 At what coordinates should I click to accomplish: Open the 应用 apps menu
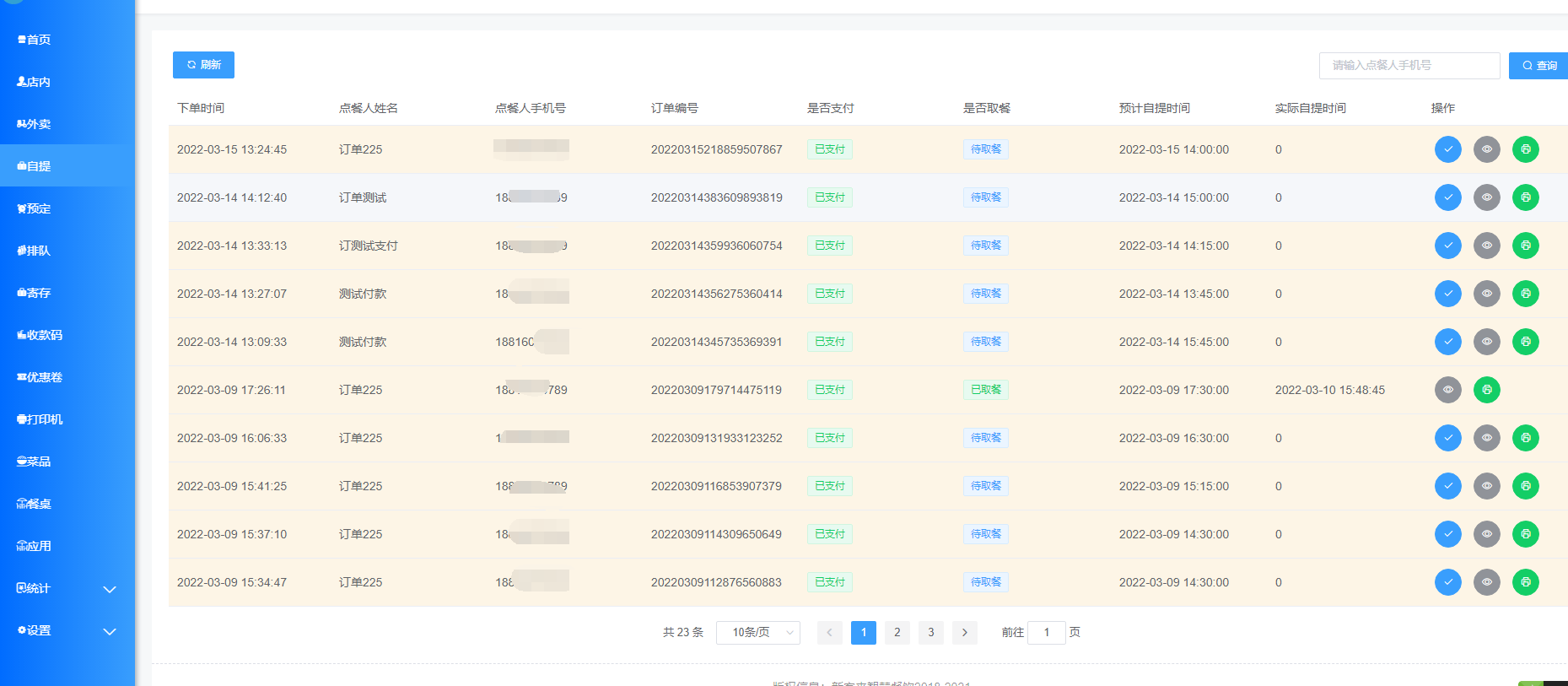click(67, 546)
